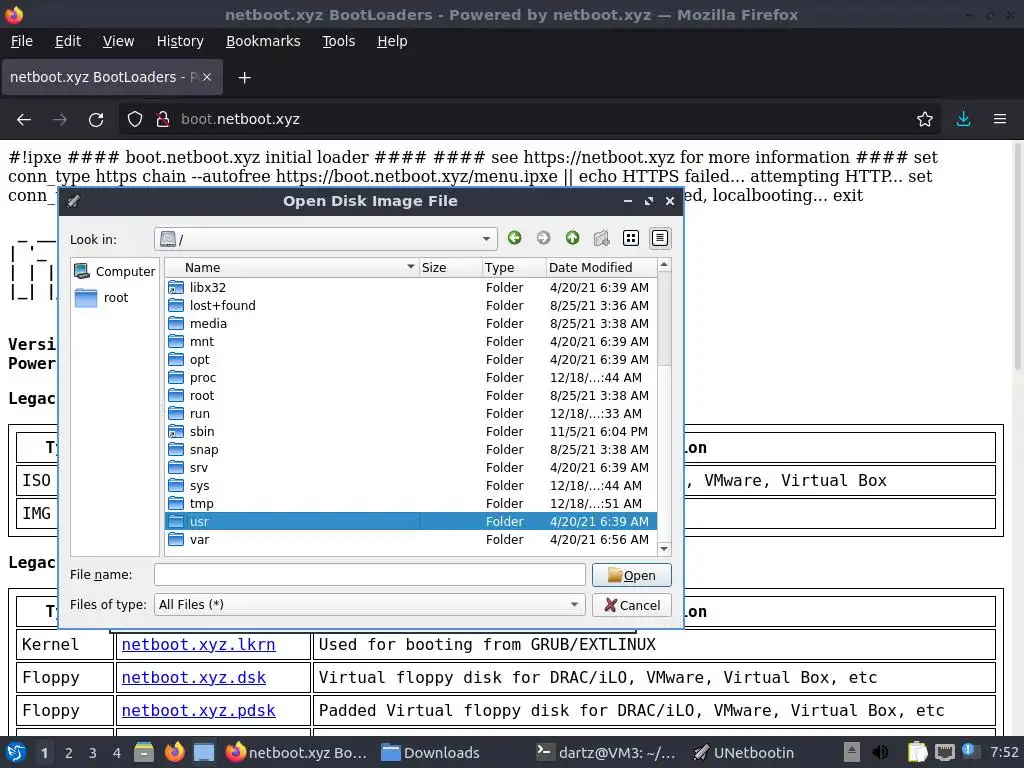Switch the file dialog to list view

click(x=631, y=238)
